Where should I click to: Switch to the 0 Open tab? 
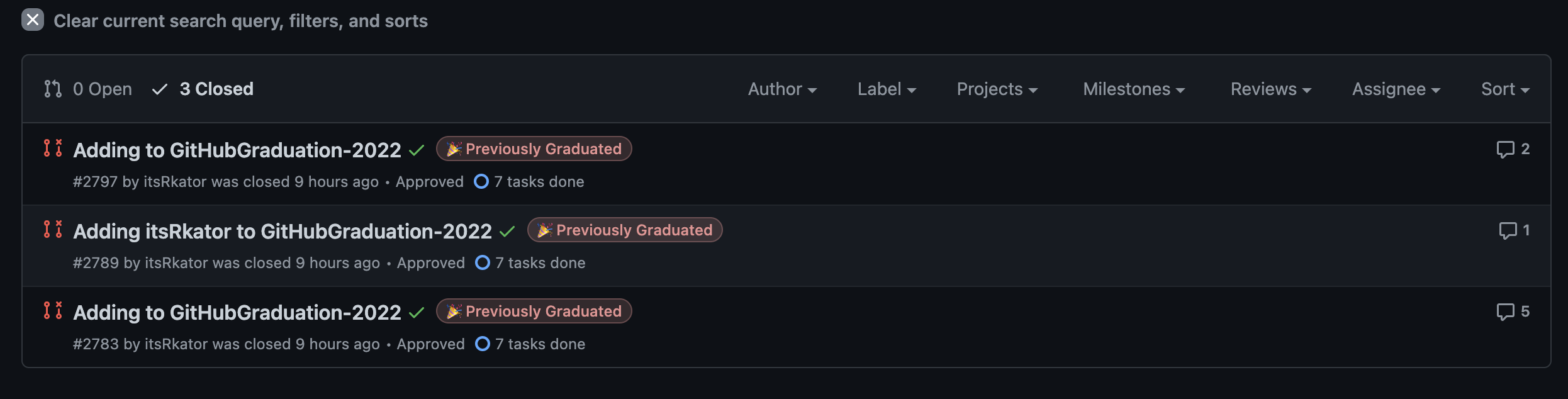(x=102, y=89)
